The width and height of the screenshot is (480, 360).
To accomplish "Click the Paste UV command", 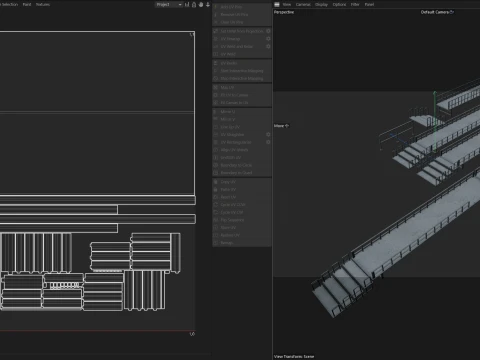I will click(x=242, y=189).
